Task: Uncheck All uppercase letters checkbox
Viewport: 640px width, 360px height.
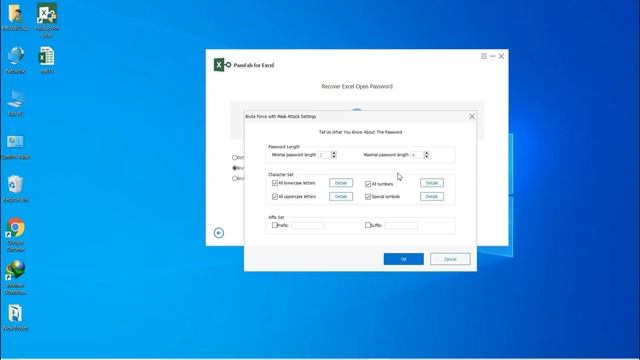Action: (275, 196)
